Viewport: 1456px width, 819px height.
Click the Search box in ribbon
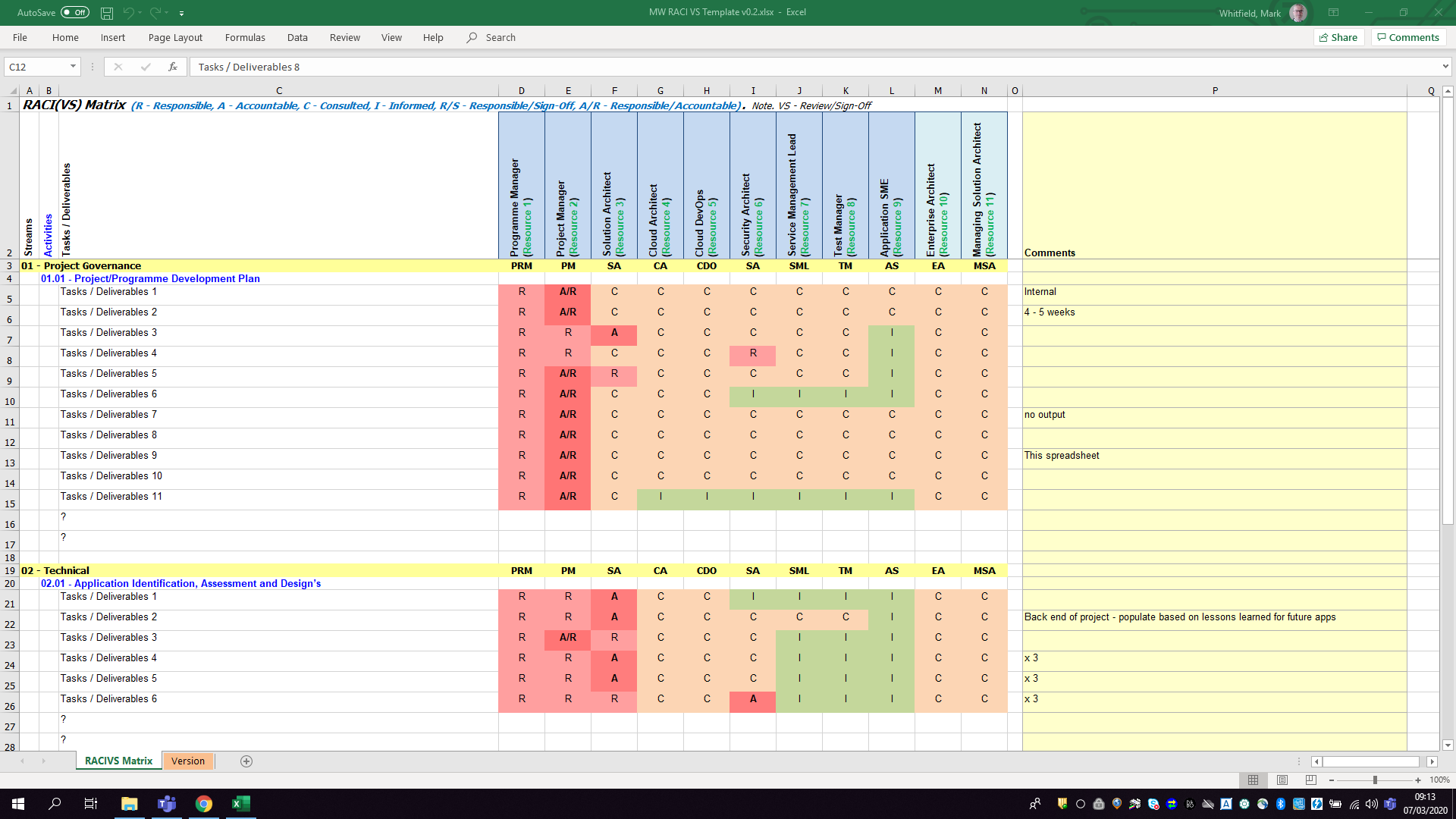[500, 37]
